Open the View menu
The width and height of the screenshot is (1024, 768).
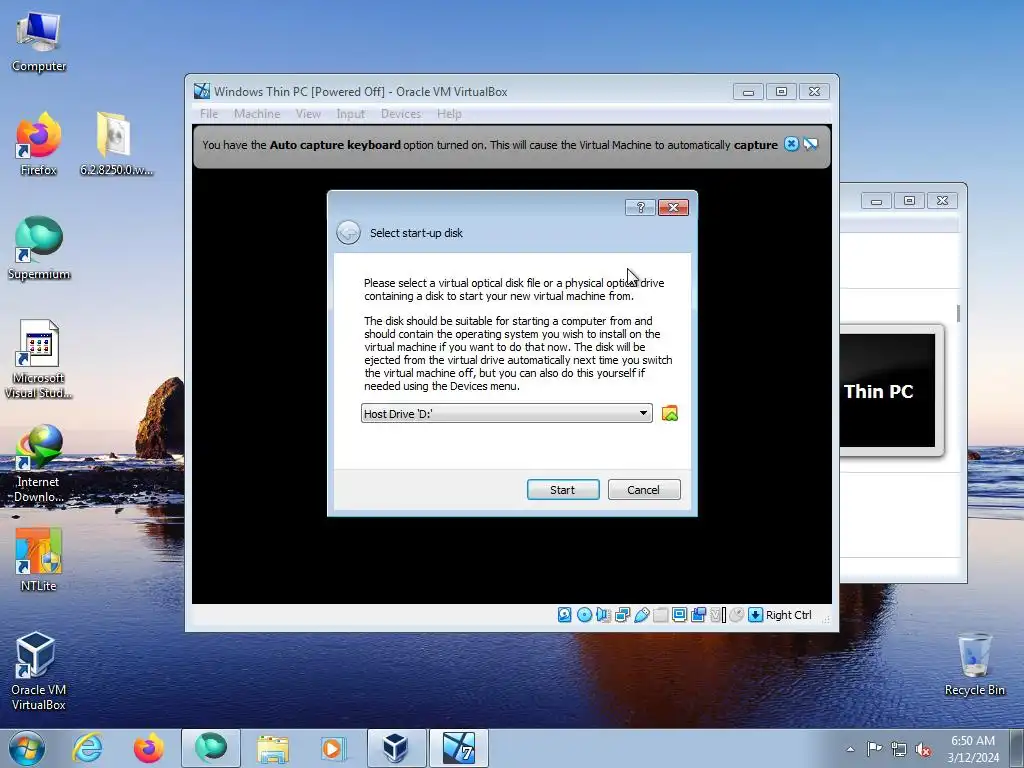308,114
